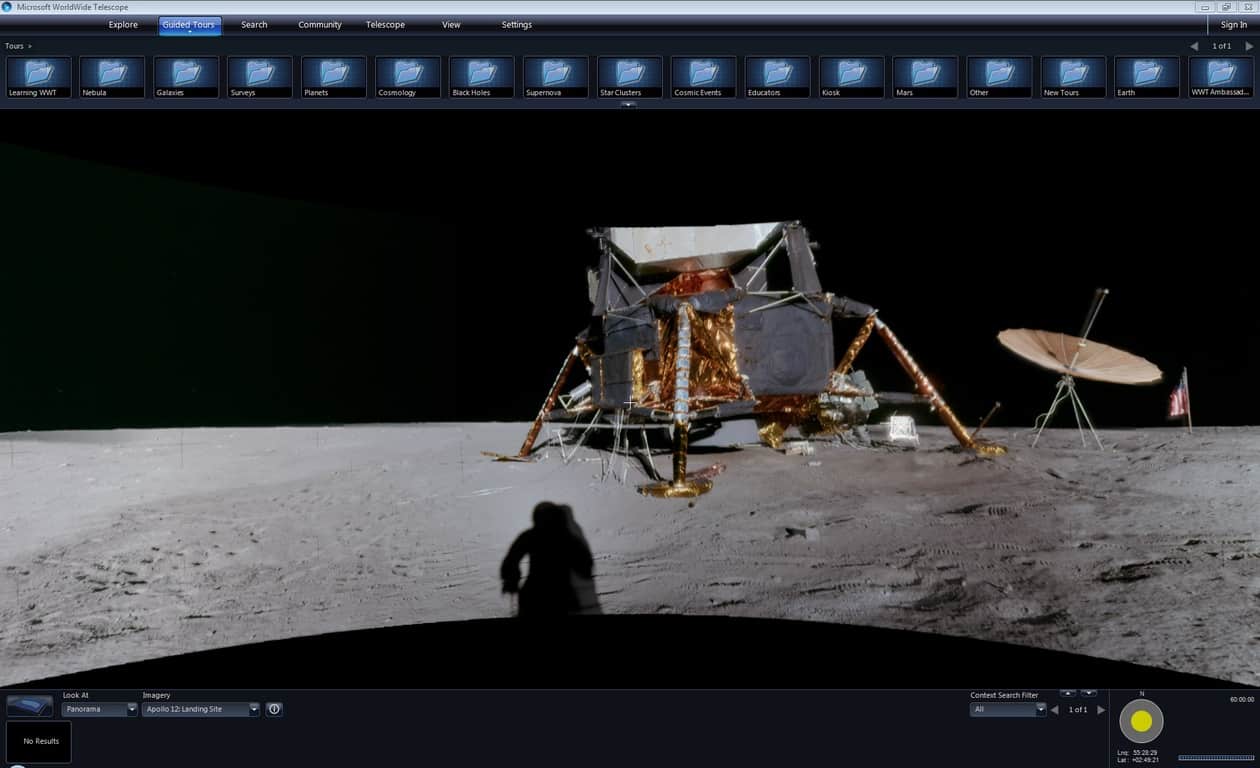Click the yellow sky overview globe
Image resolution: width=1260 pixels, height=768 pixels.
tap(1141, 721)
